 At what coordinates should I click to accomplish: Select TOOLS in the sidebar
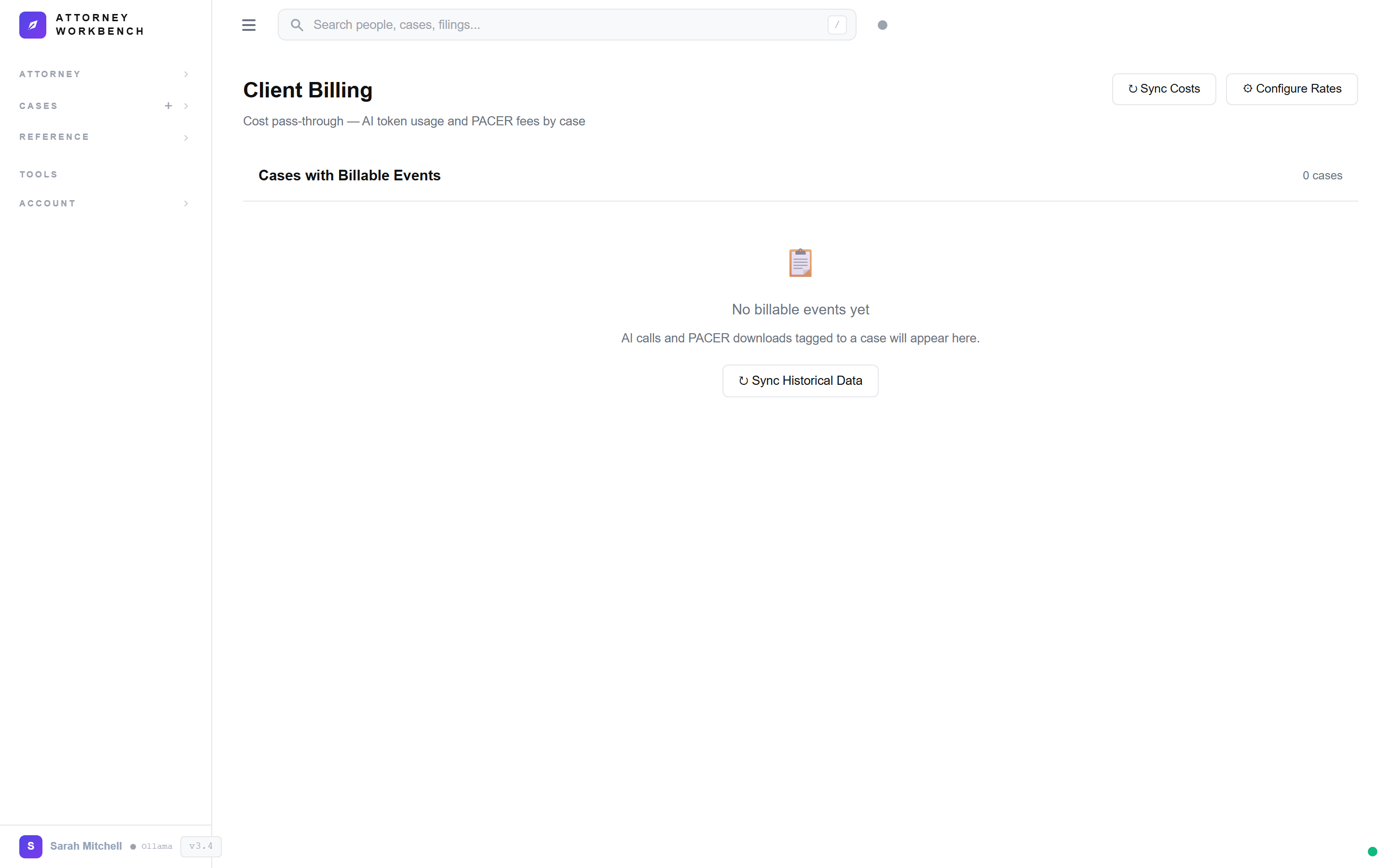point(39,174)
